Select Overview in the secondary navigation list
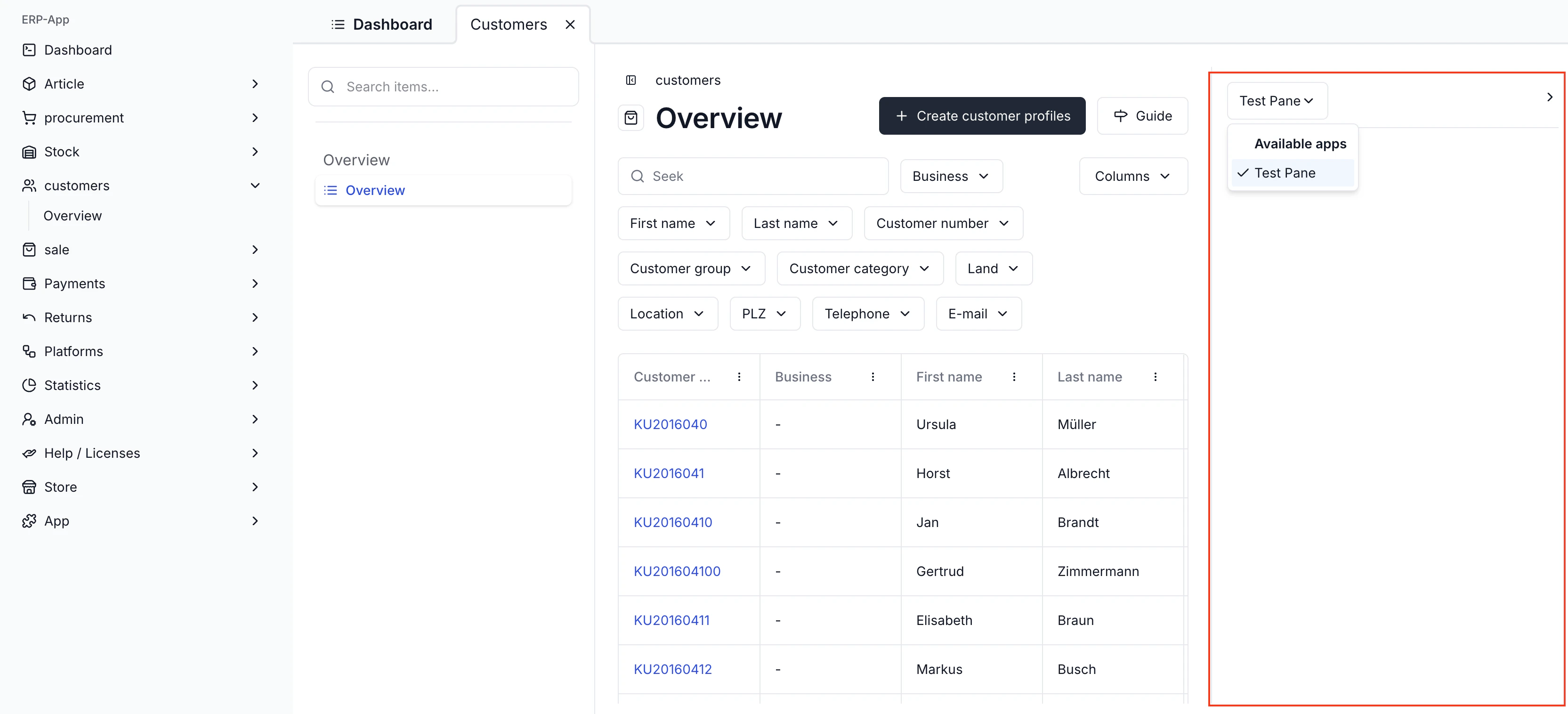 (375, 191)
